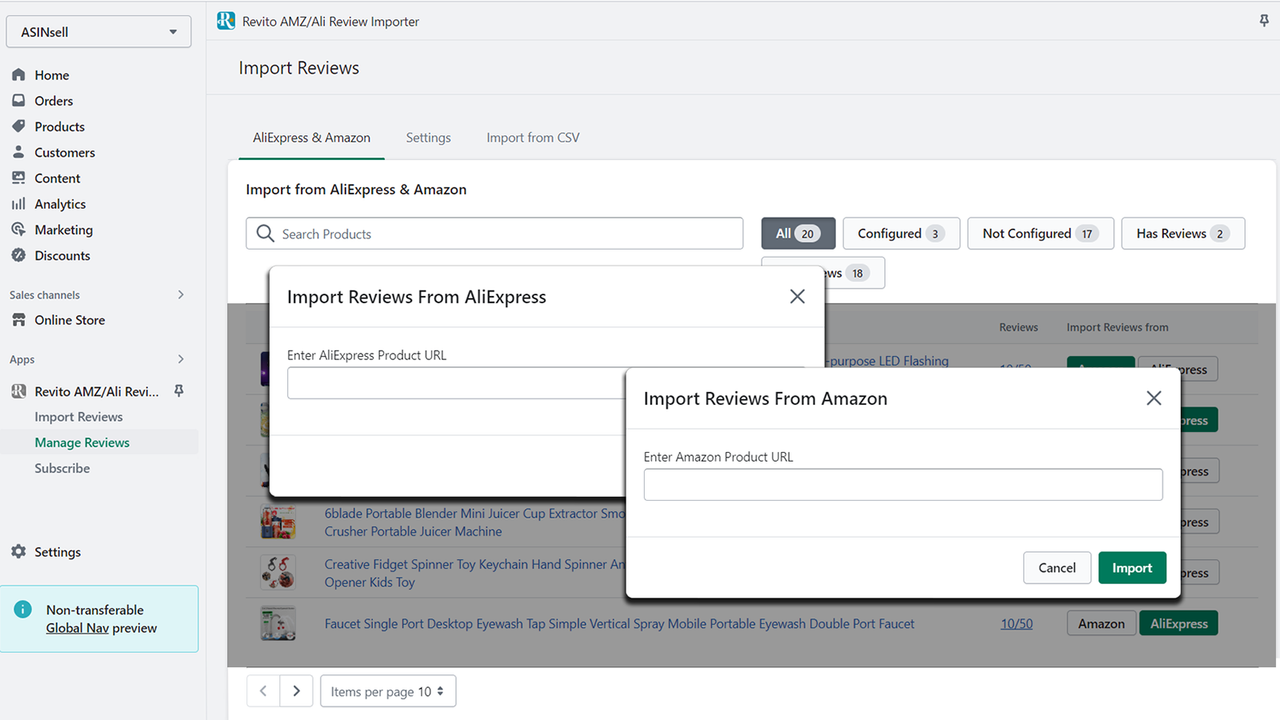Open the Items per page selector
The height and width of the screenshot is (720, 1280).
tap(388, 691)
